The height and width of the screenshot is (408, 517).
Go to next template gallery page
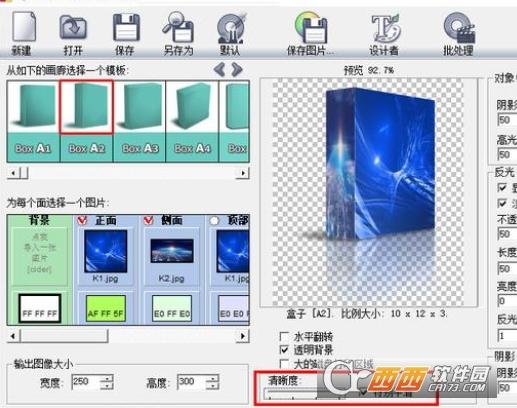coord(236,70)
